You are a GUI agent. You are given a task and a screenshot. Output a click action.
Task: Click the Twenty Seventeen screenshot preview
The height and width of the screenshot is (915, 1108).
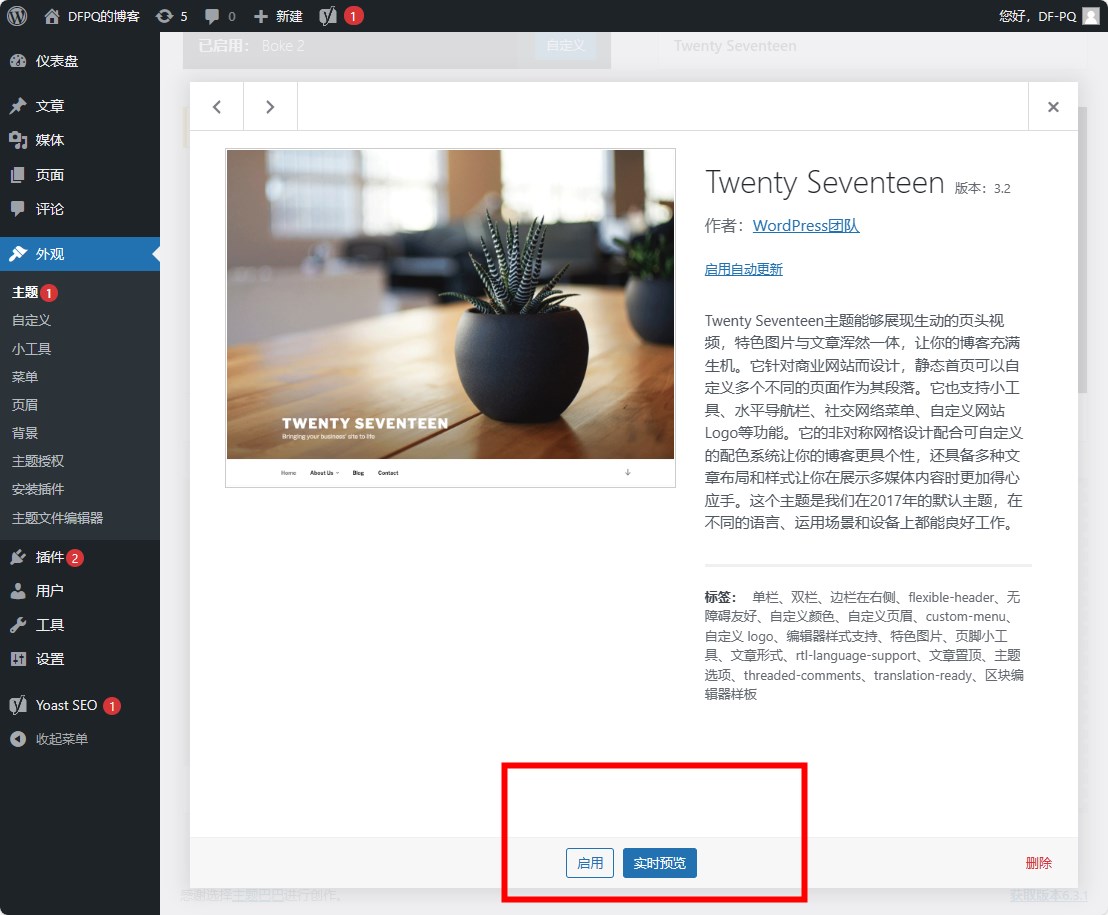click(x=450, y=318)
